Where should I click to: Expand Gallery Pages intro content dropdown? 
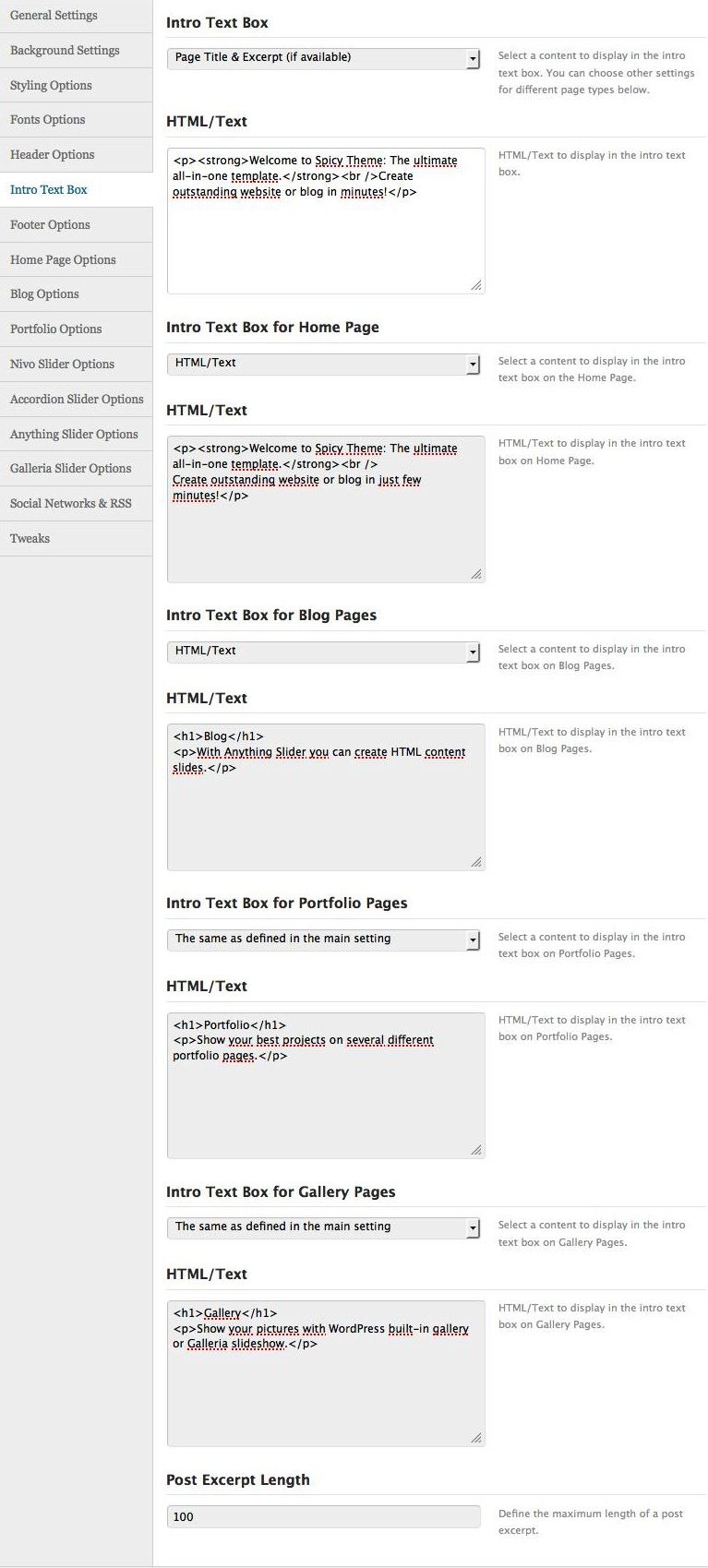click(323, 1227)
